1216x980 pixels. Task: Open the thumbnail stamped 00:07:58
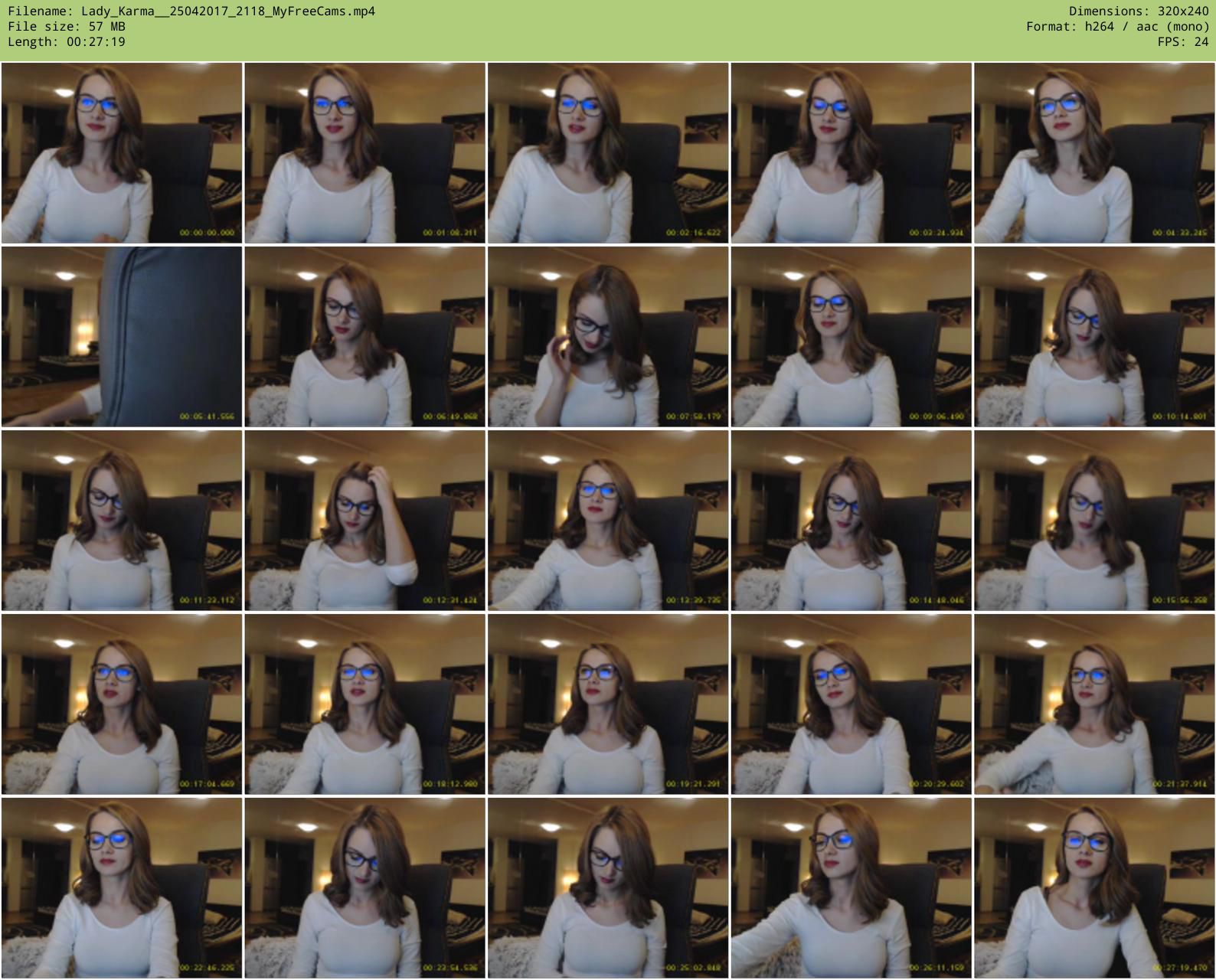click(x=608, y=336)
